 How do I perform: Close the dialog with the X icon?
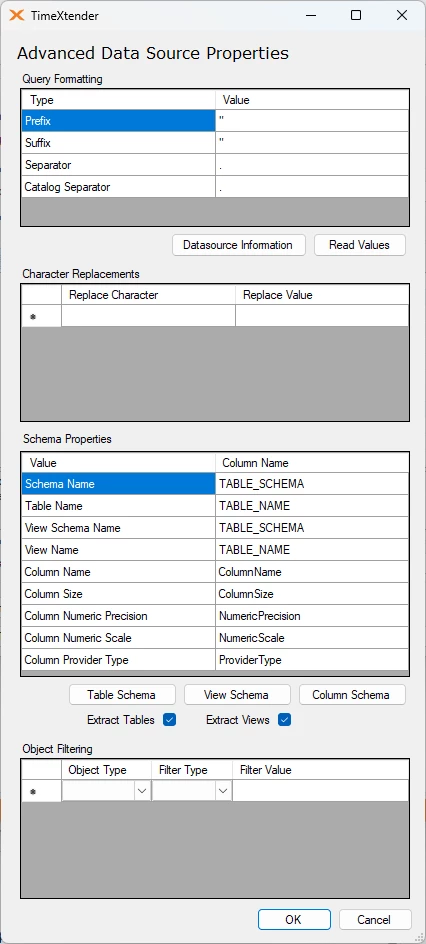[x=402, y=16]
